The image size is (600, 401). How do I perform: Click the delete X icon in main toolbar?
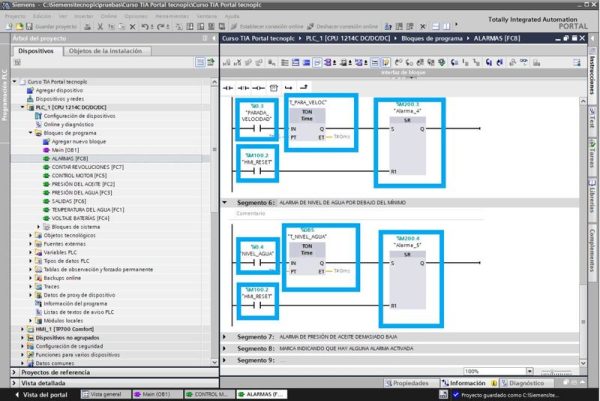tap(132, 26)
